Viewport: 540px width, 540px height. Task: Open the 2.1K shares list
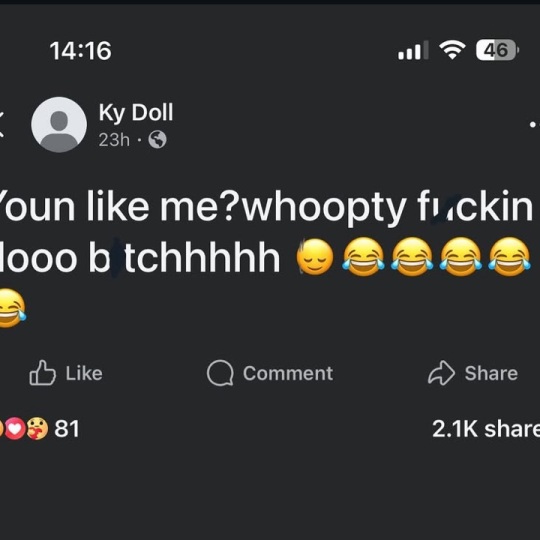(486, 429)
